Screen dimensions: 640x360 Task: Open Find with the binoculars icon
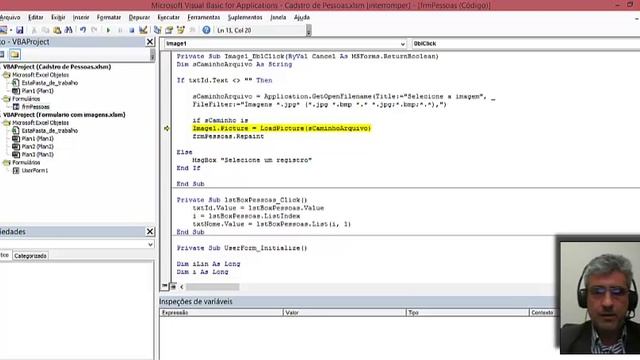point(69,30)
